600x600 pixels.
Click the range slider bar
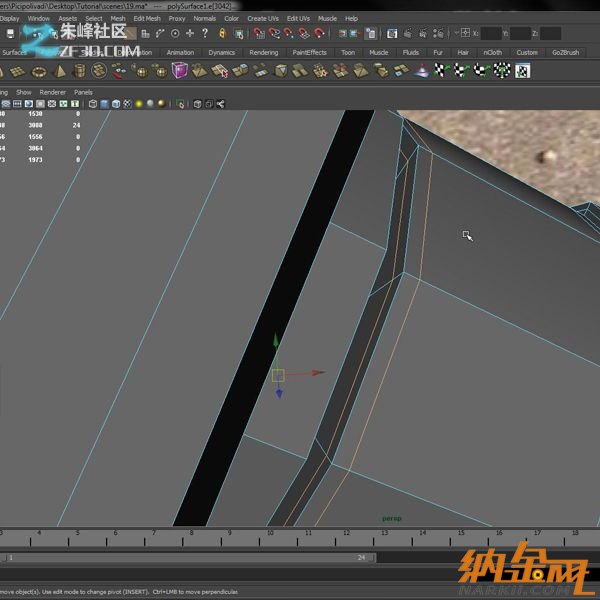(186, 558)
